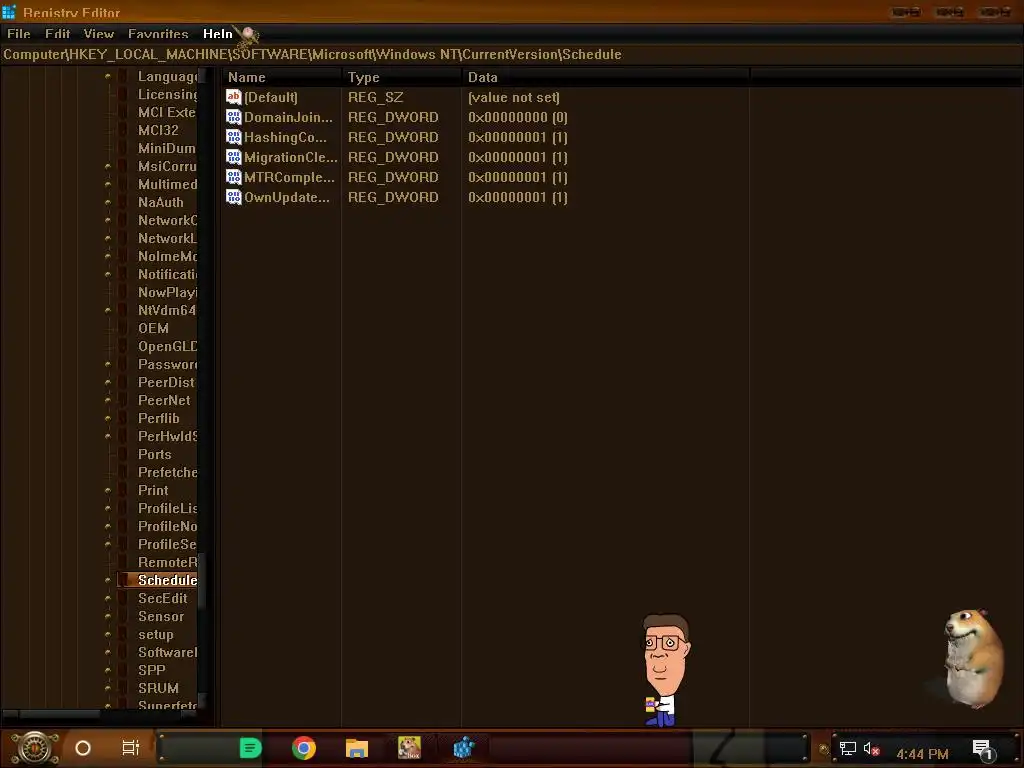The width and height of the screenshot is (1024, 768).
Task: Open File Explorer from the taskbar
Action: (x=357, y=748)
